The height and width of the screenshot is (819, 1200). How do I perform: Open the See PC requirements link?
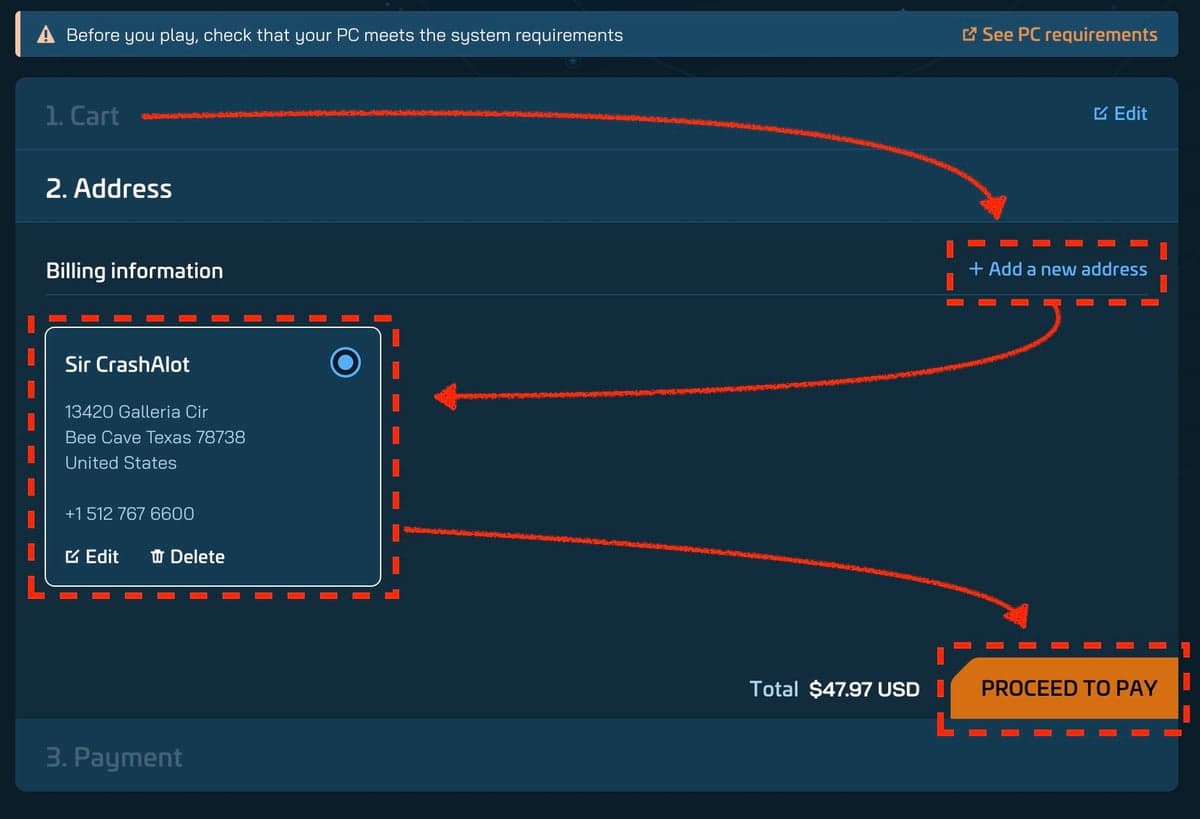click(1059, 35)
